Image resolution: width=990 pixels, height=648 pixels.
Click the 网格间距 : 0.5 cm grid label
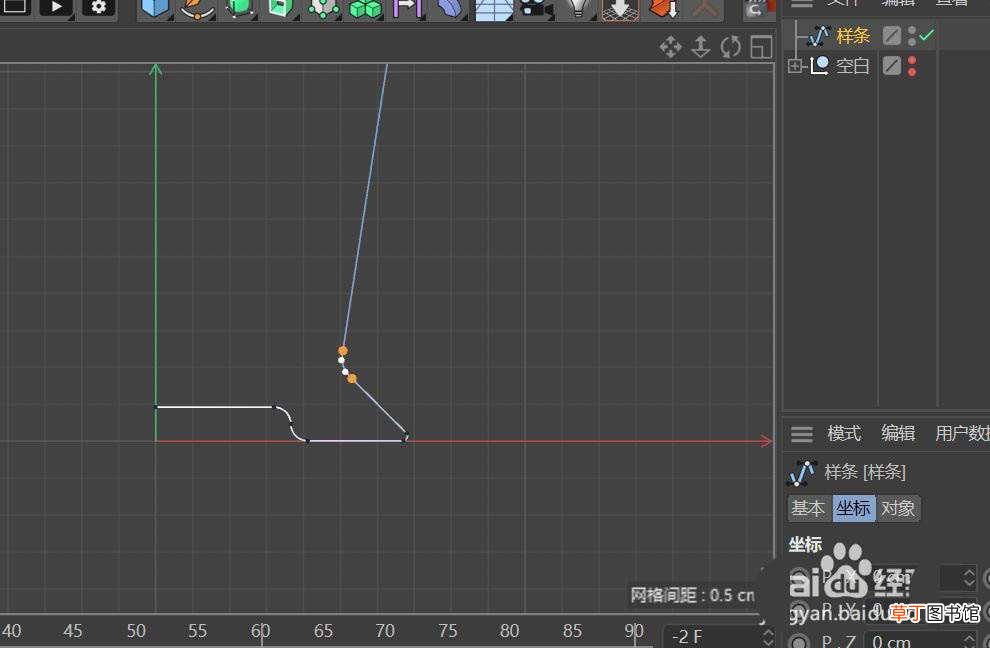click(692, 595)
